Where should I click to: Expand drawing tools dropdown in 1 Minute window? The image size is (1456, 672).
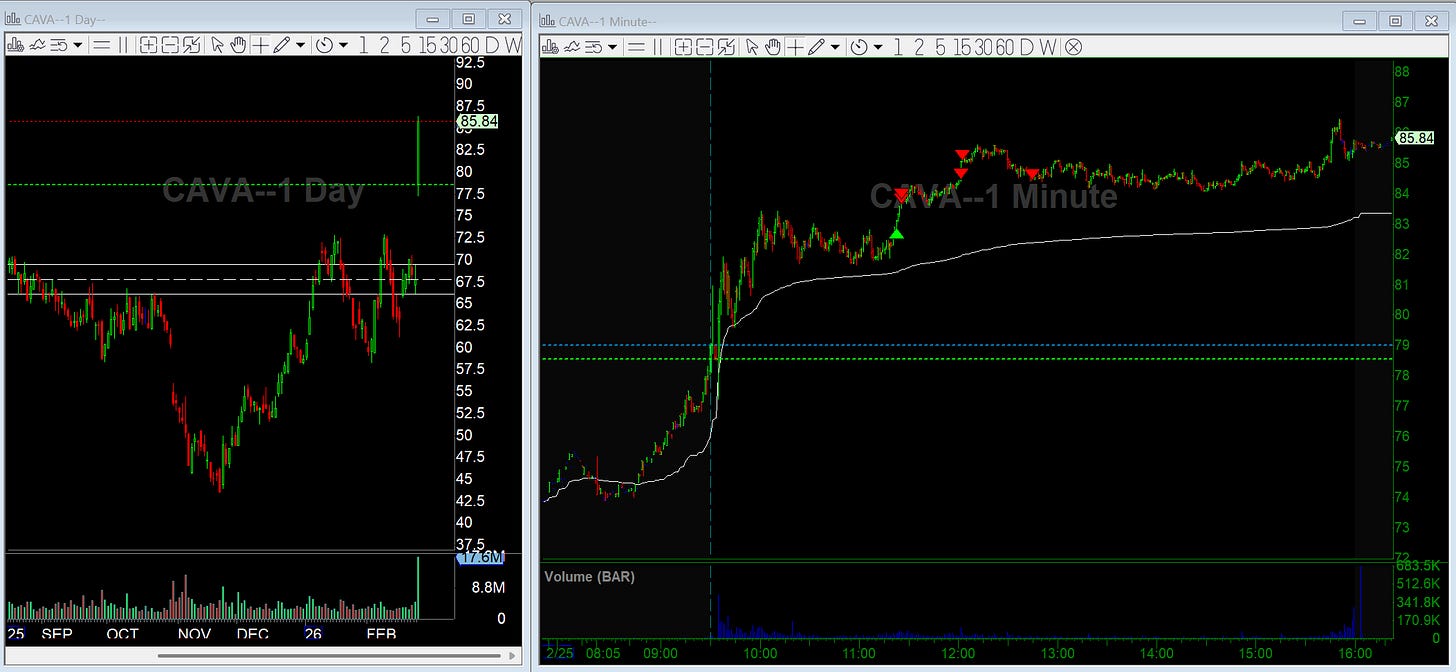click(835, 46)
